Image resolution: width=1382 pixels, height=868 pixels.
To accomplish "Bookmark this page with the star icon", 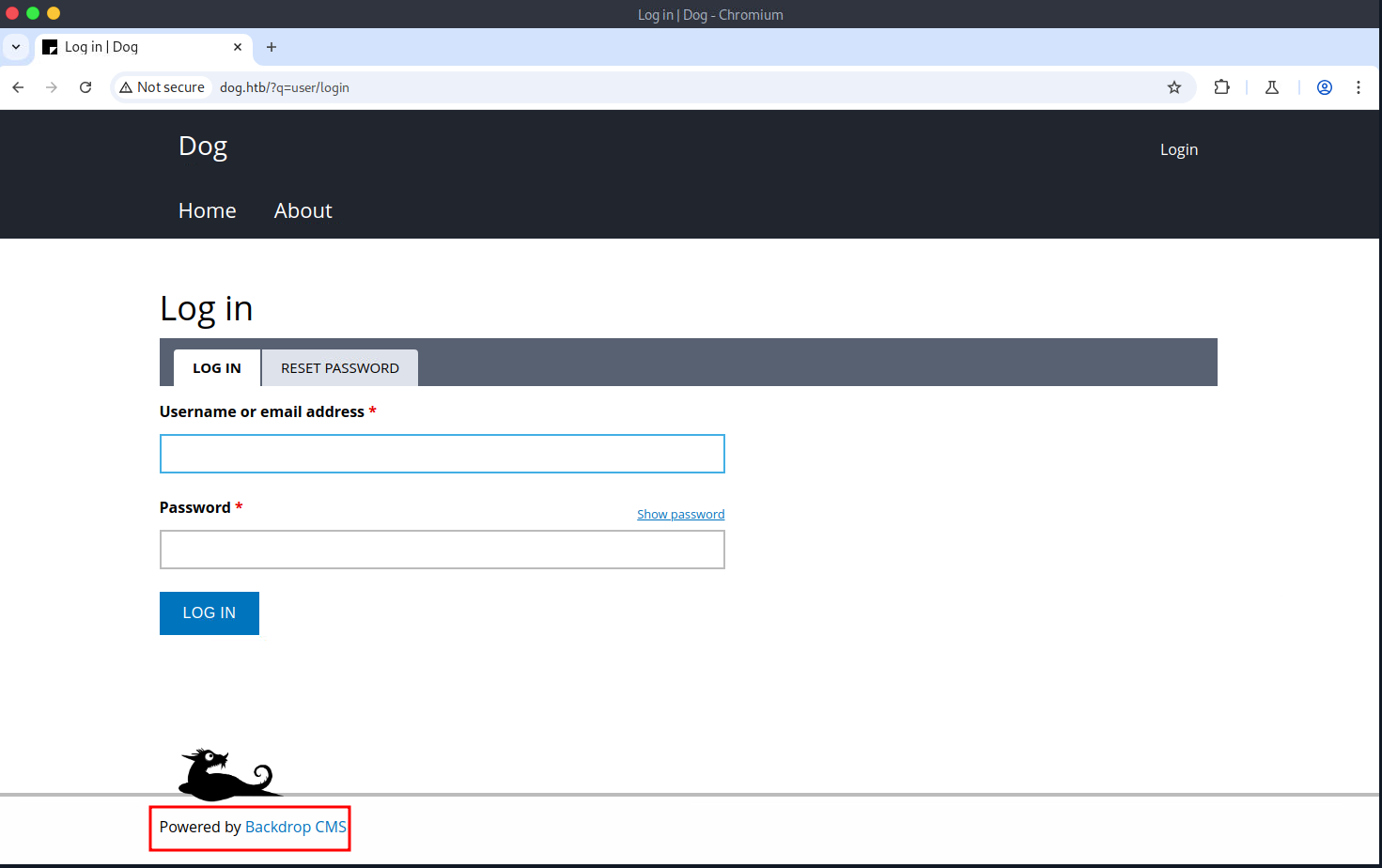I will click(x=1174, y=87).
